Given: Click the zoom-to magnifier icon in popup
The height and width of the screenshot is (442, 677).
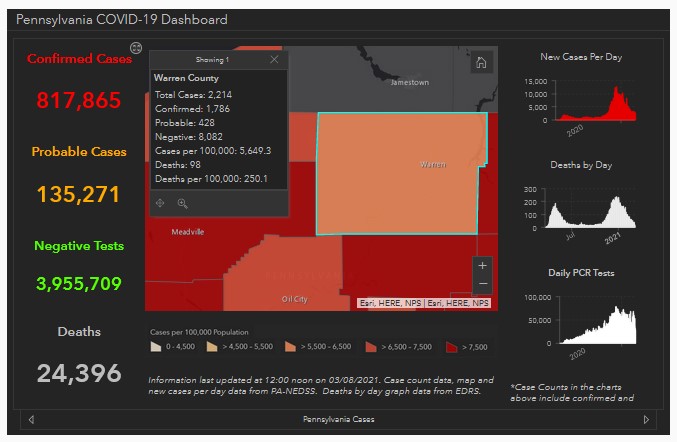Looking at the screenshot, I should (x=182, y=203).
